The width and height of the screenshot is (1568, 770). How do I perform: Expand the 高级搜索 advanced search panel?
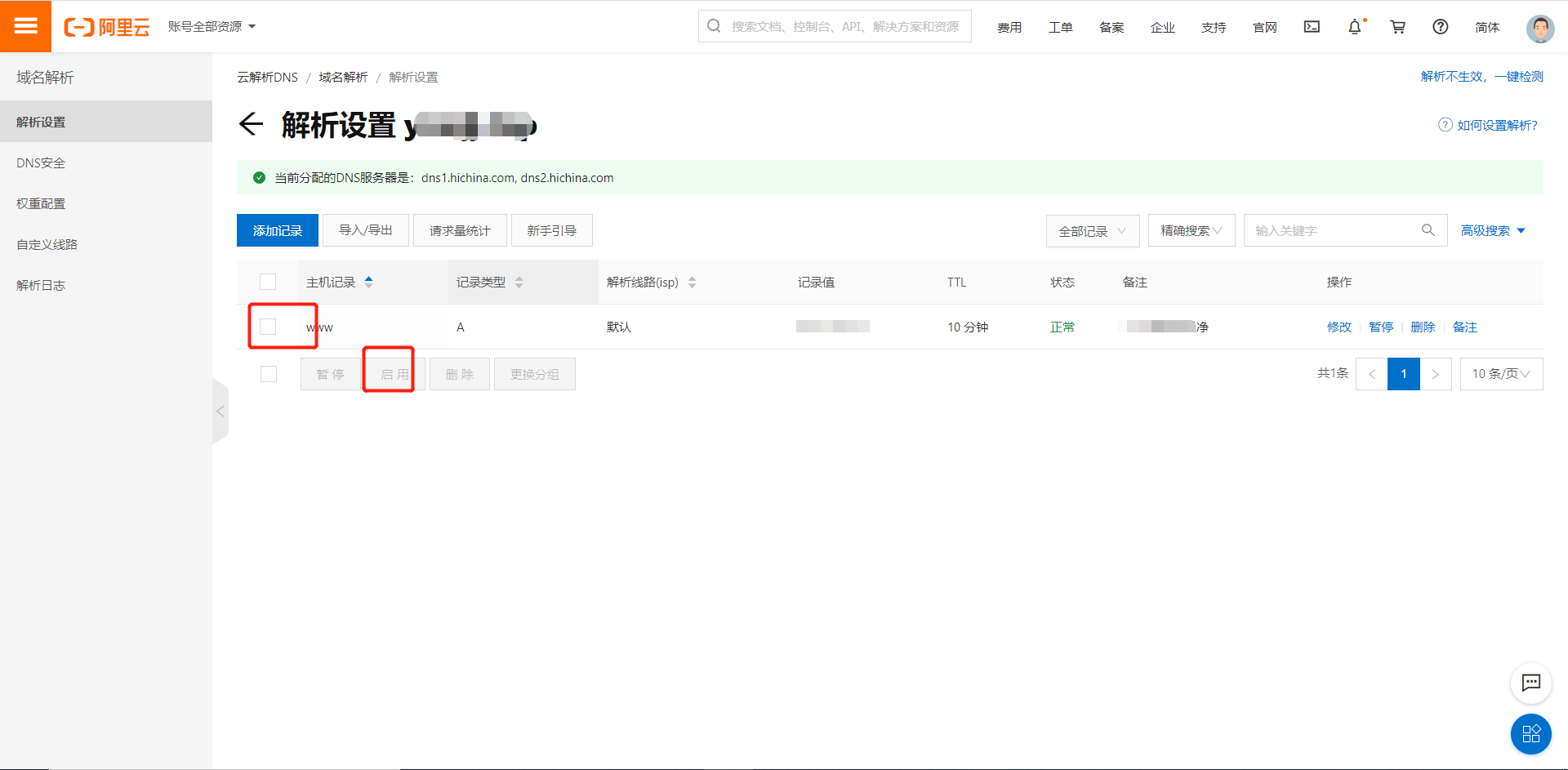click(1492, 230)
